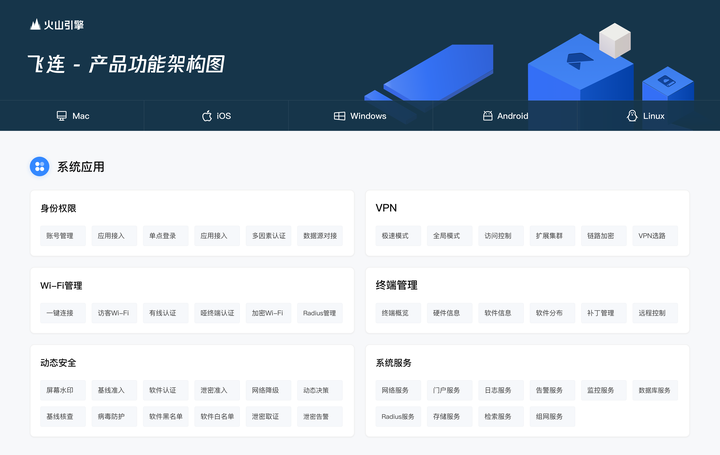The image size is (720, 455).
Task: Open the 账号管理 feature tag
Action: tap(60, 236)
